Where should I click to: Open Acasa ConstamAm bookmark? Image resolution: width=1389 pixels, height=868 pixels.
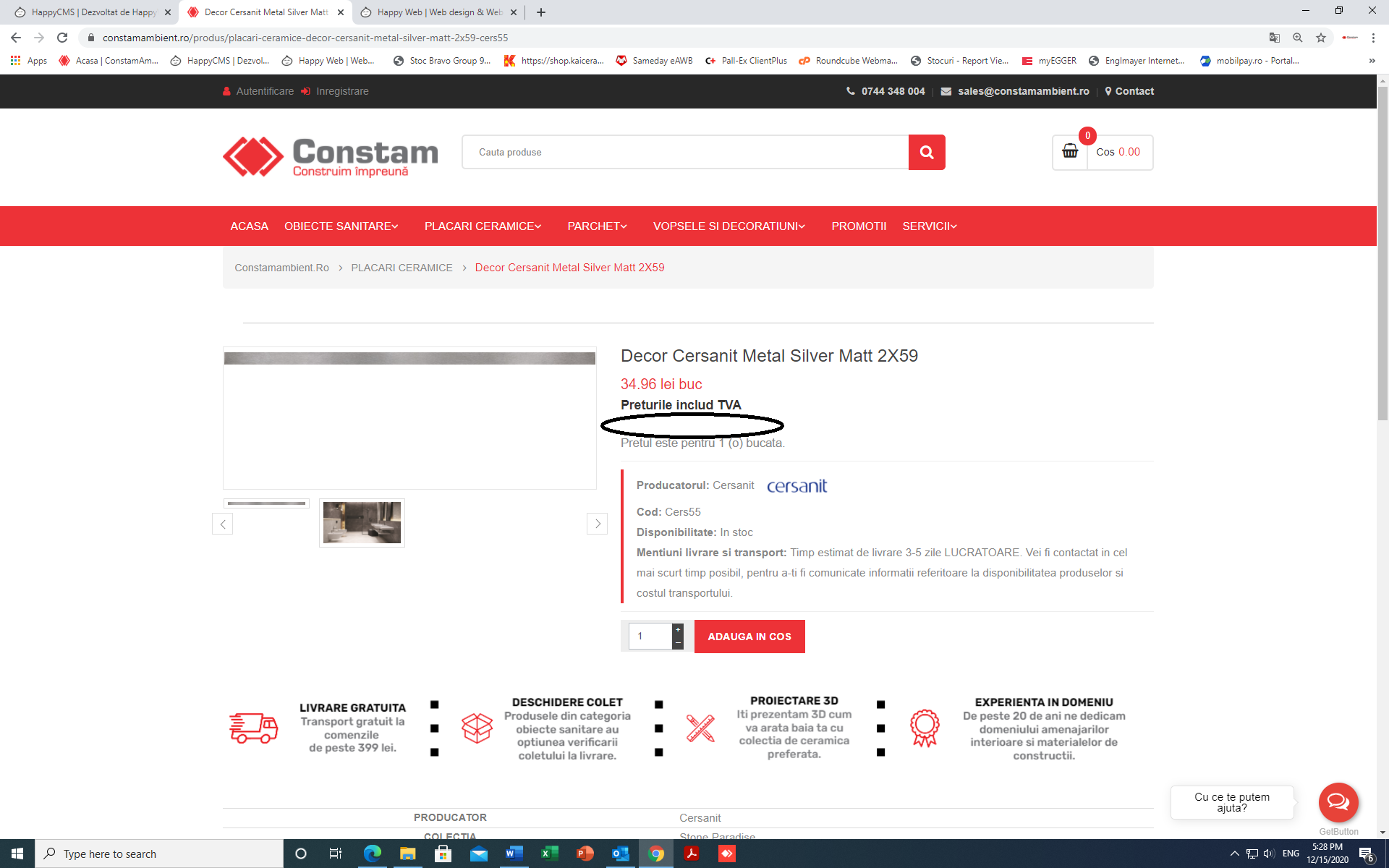109,61
